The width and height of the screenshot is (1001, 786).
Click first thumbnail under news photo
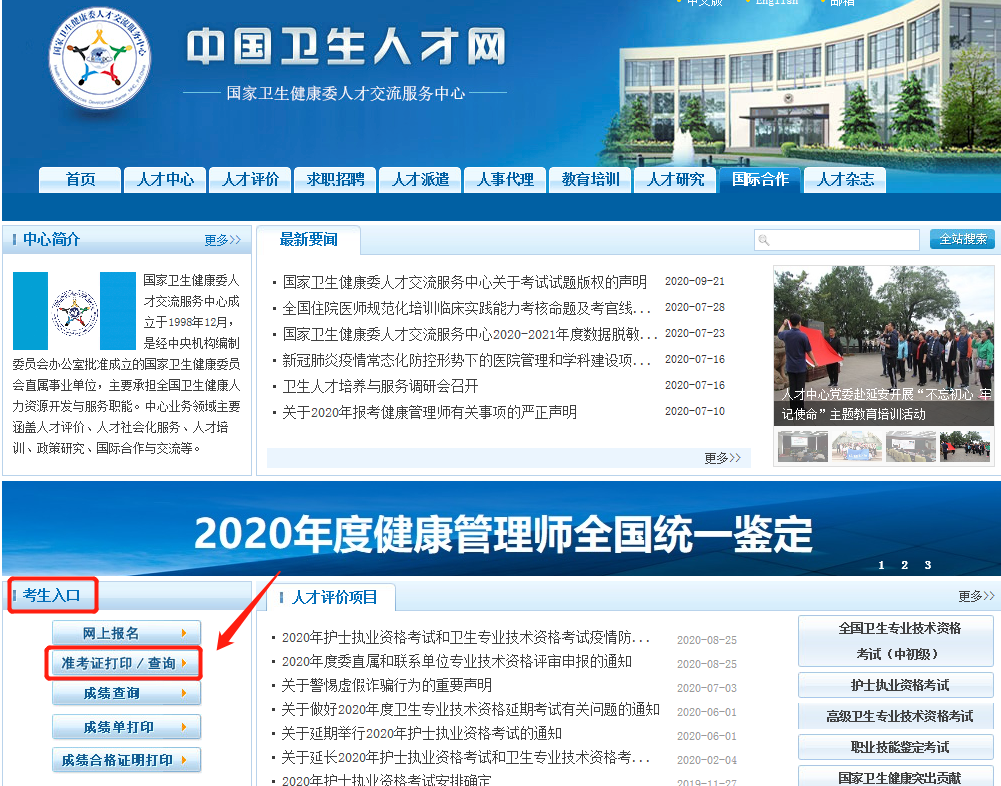coord(802,446)
